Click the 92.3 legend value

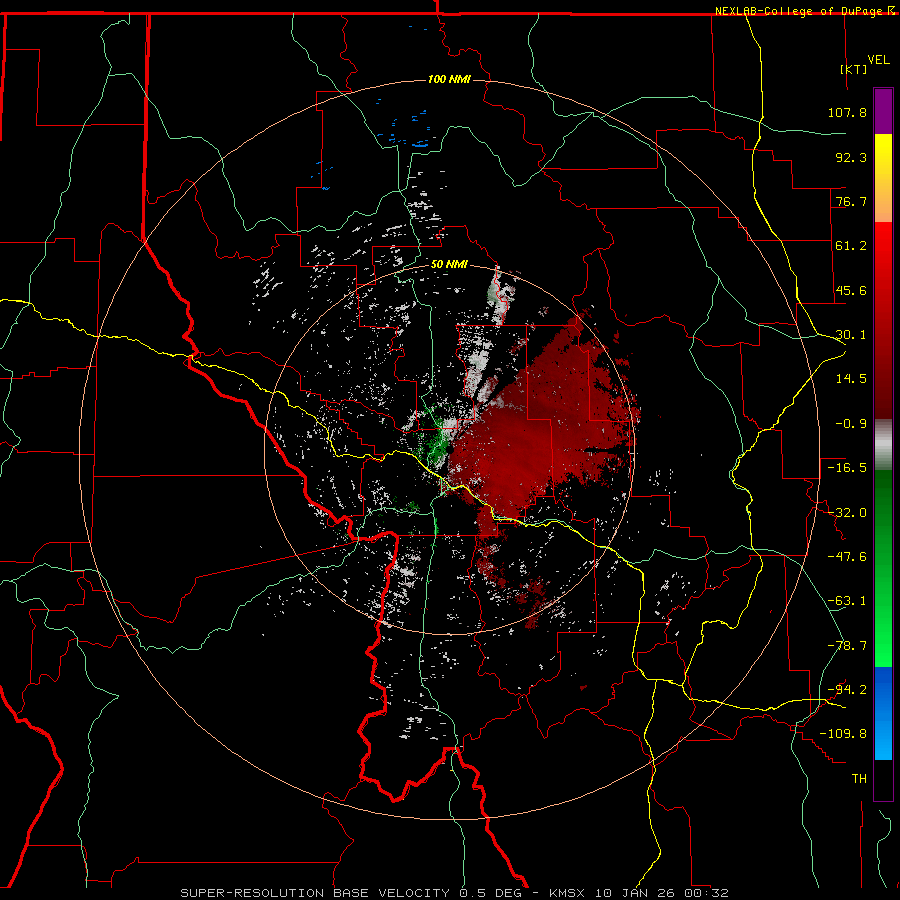point(851,157)
